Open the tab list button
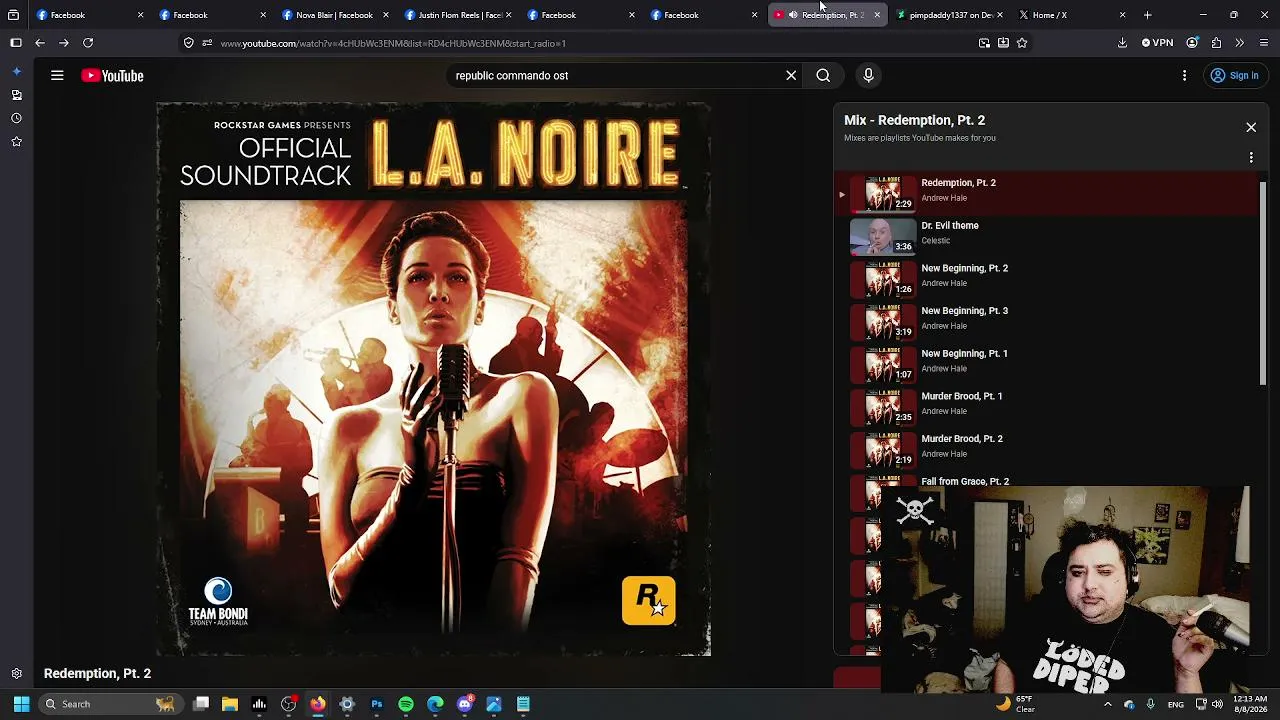 tap(13, 15)
